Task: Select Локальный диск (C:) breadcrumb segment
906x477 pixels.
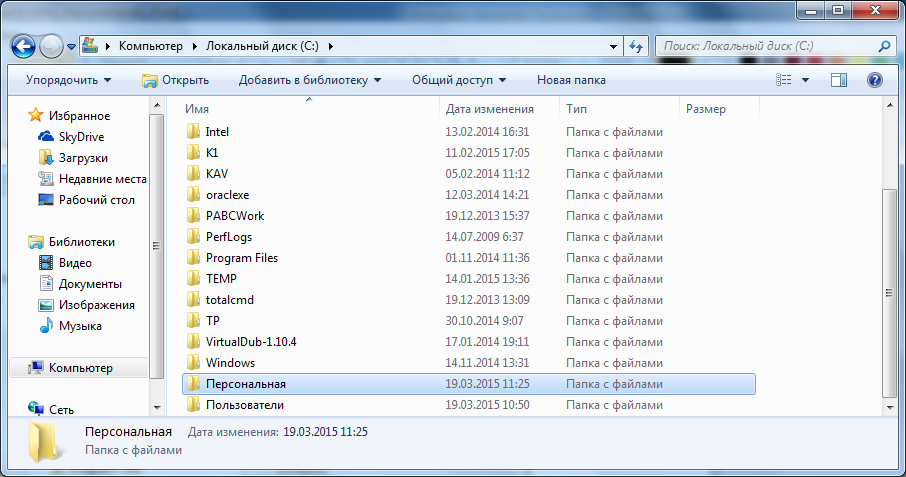Action: (x=262, y=46)
